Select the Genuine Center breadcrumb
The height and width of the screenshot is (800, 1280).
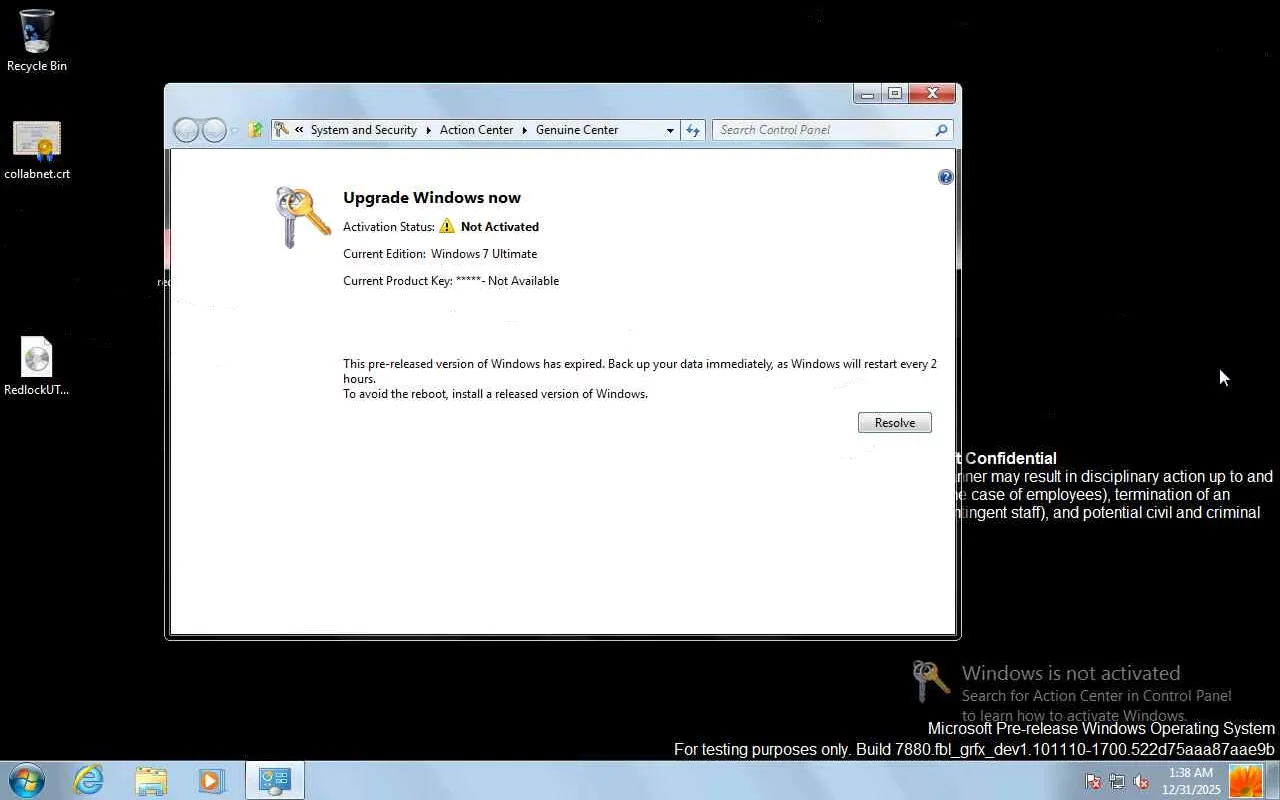pyautogui.click(x=577, y=130)
